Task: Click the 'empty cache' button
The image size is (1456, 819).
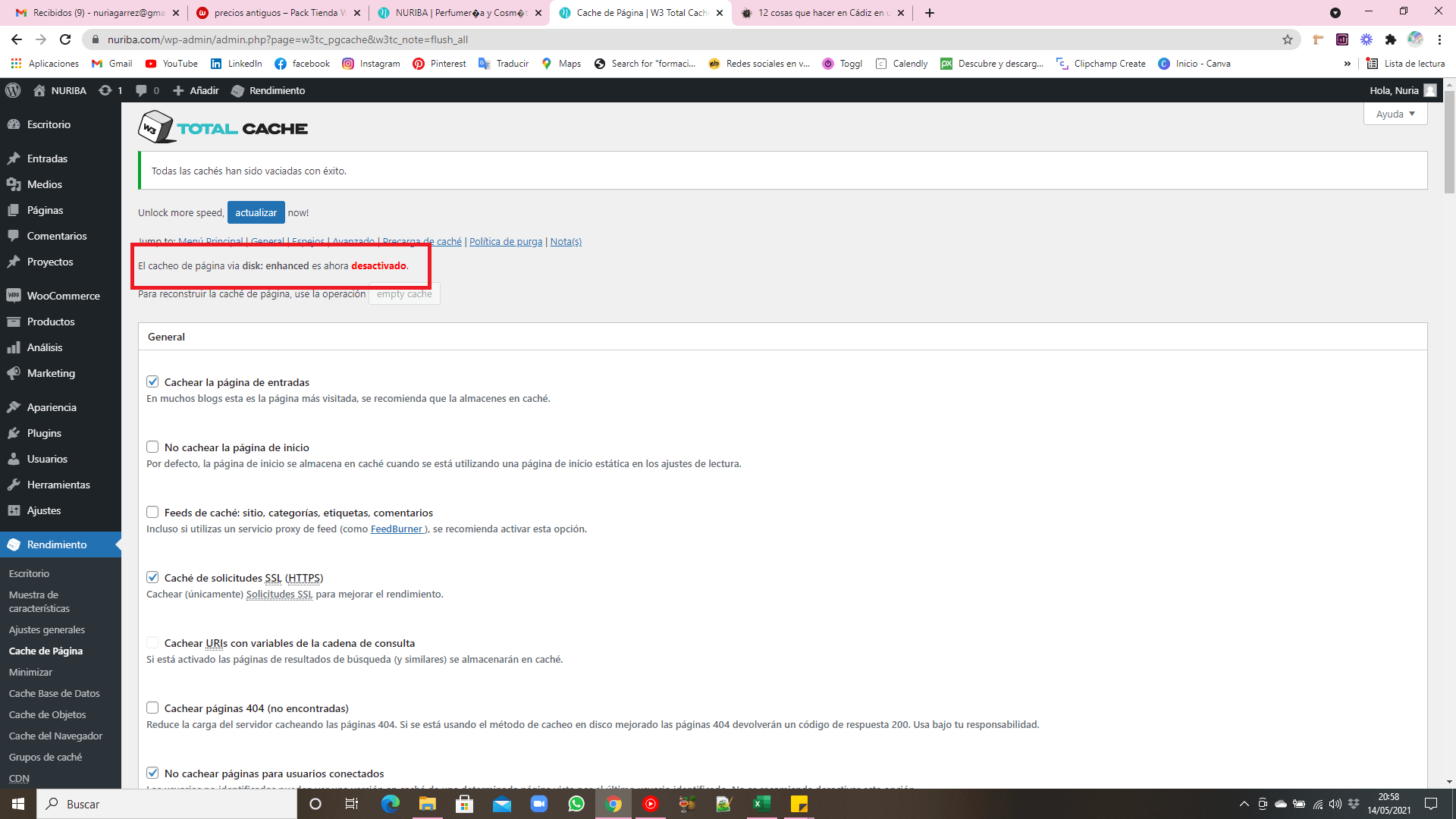Action: 404,294
